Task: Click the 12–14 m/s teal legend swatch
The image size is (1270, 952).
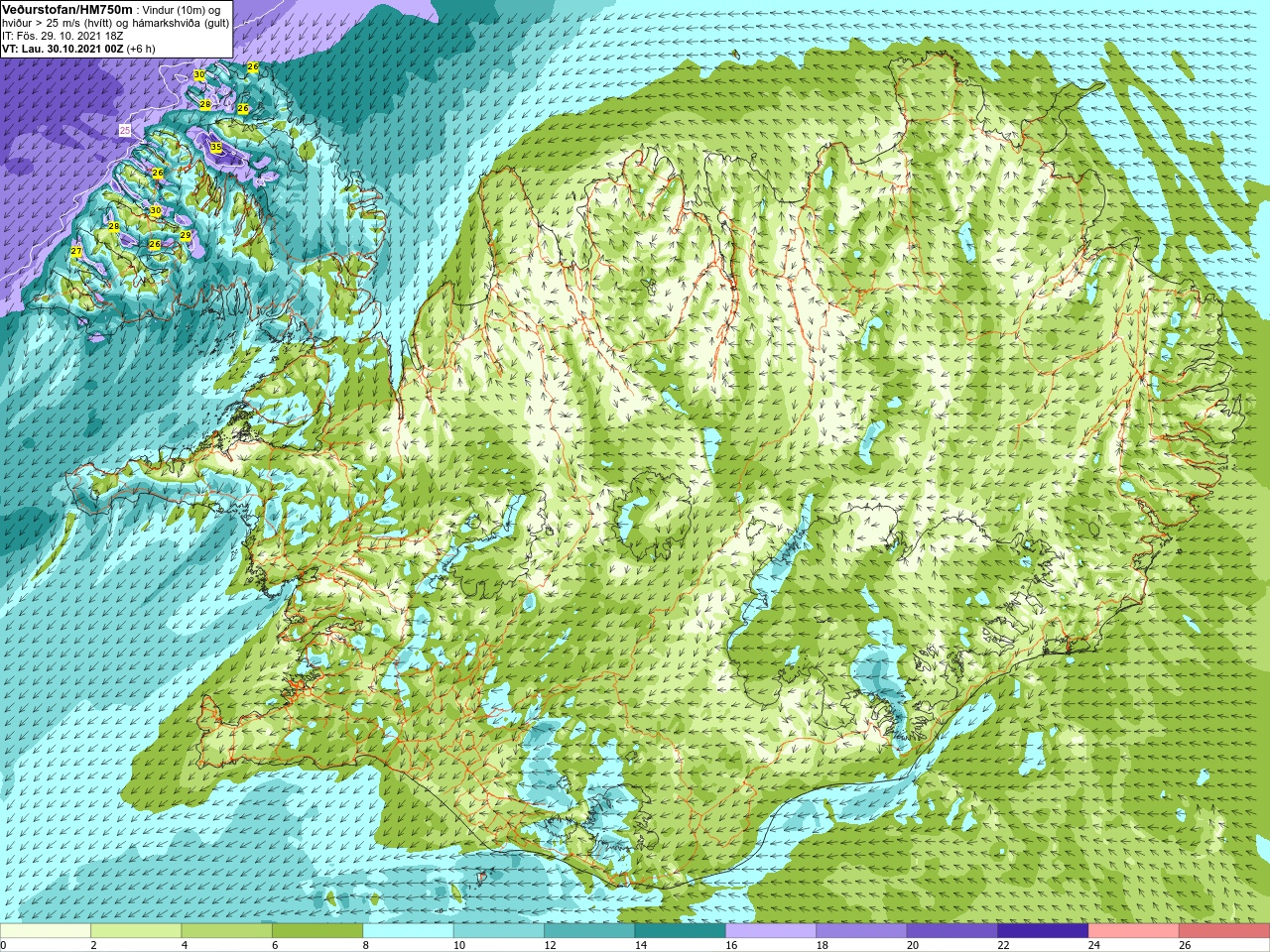Action: click(x=589, y=931)
